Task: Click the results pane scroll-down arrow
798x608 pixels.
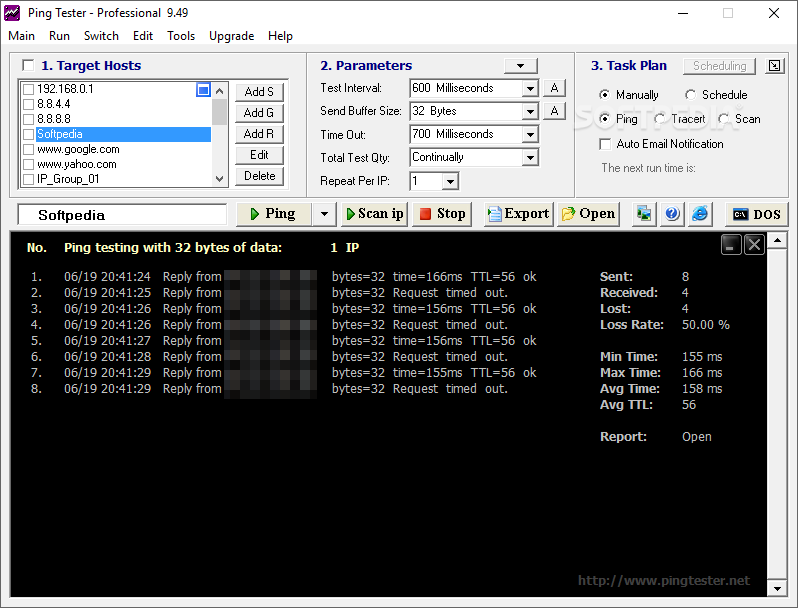Action: pos(777,589)
